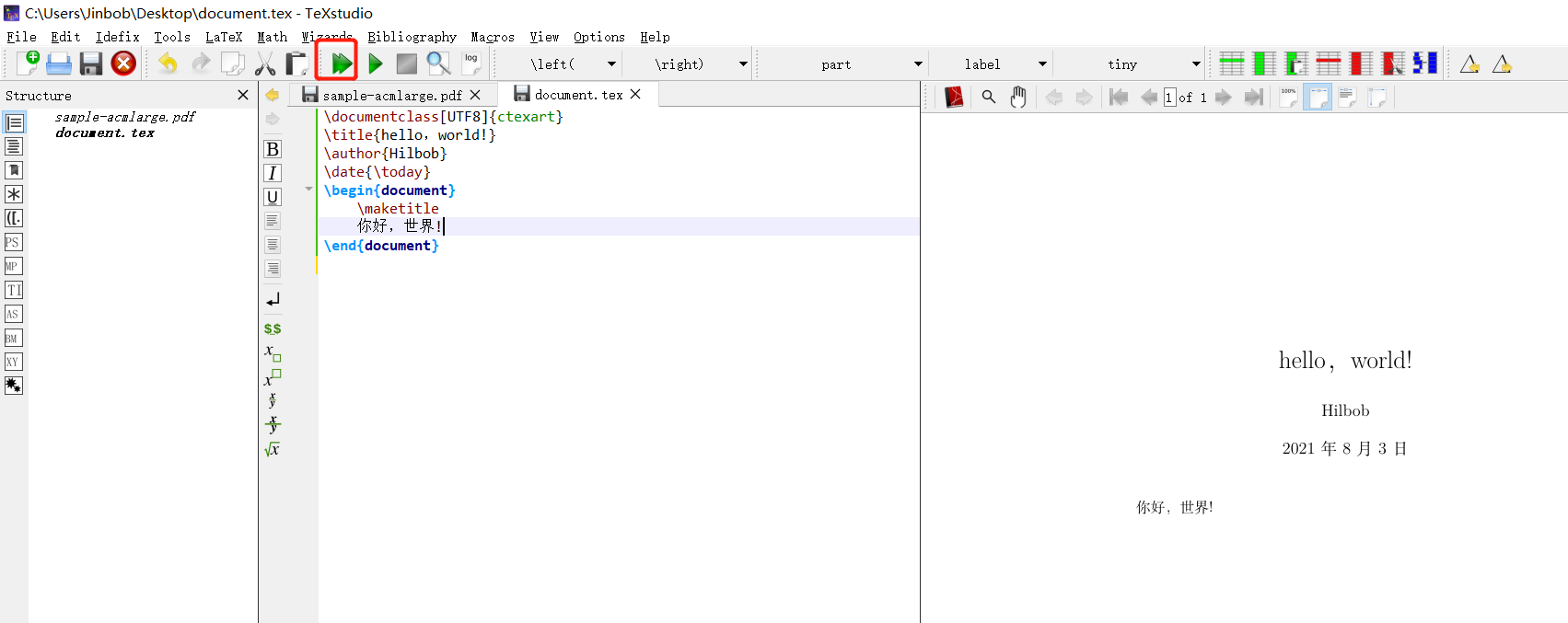This screenshot has height=623, width=1568.
Task: Open a file with the folder icon
Action: pyautogui.click(x=59, y=63)
